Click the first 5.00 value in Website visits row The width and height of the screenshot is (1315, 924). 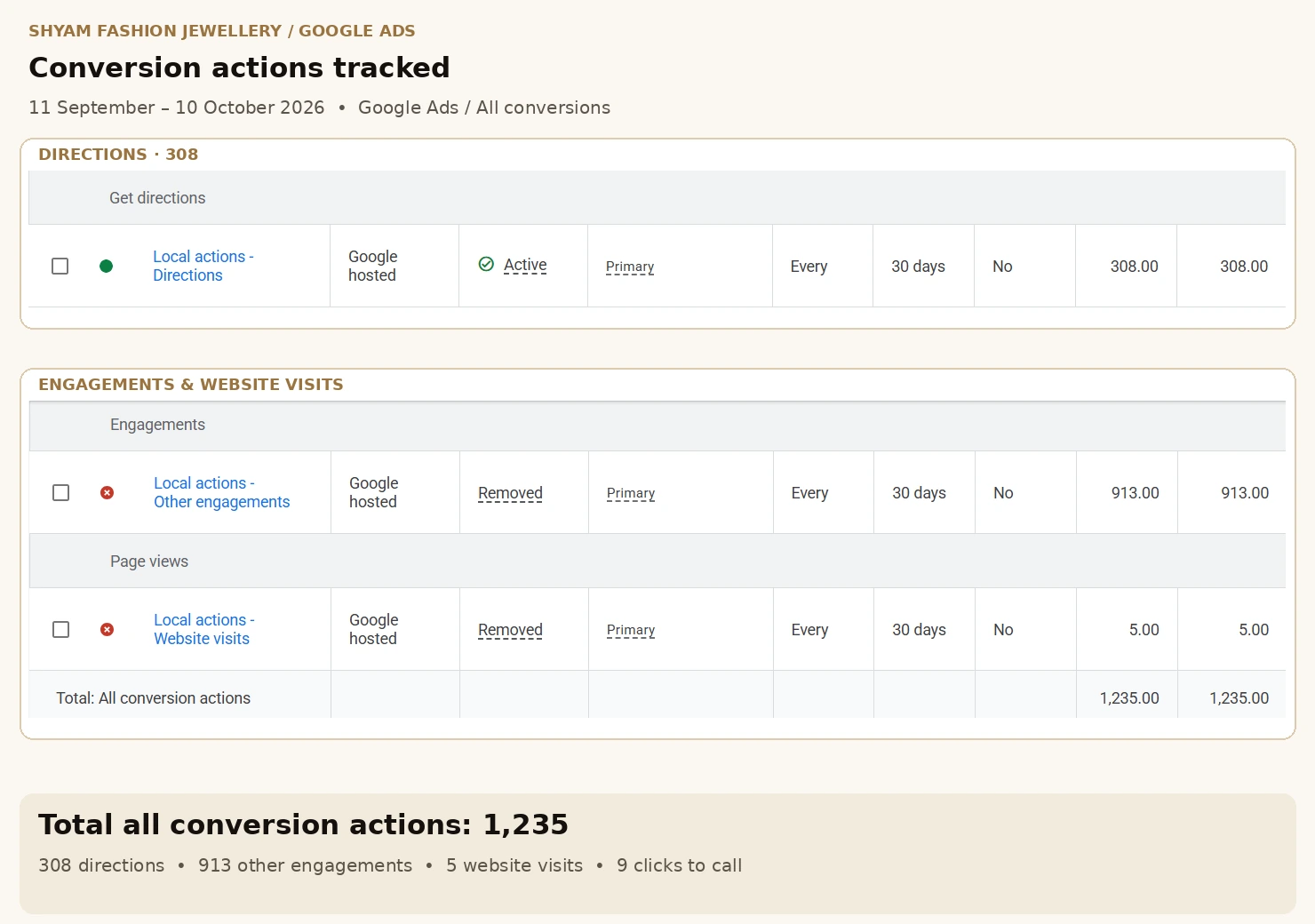tap(1144, 630)
